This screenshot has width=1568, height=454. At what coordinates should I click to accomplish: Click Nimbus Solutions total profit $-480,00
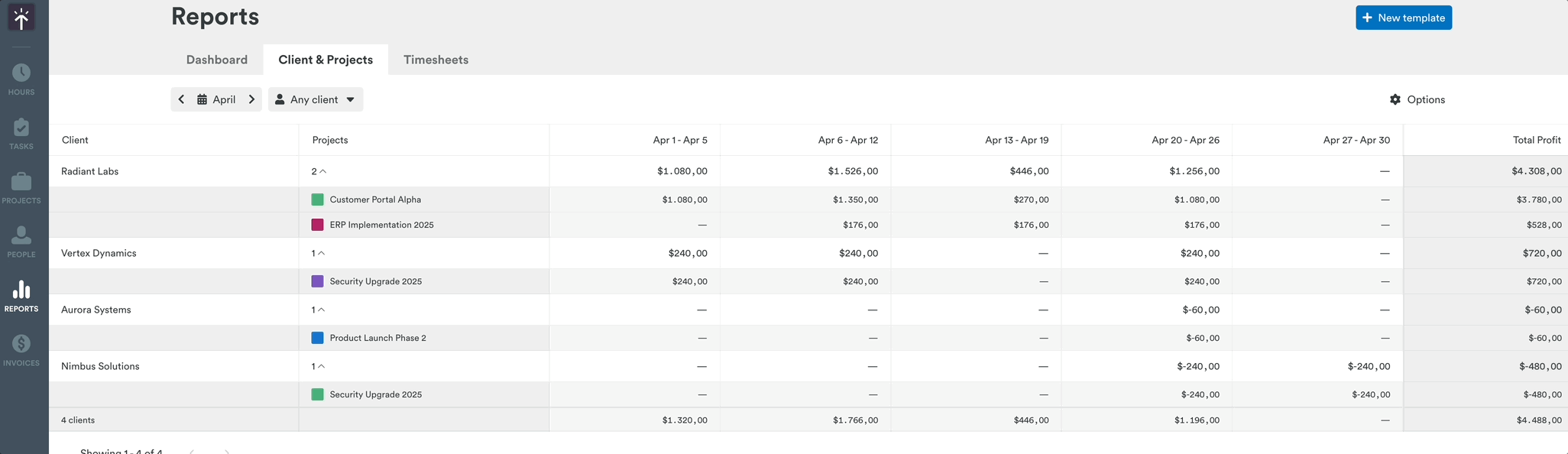coord(1540,366)
